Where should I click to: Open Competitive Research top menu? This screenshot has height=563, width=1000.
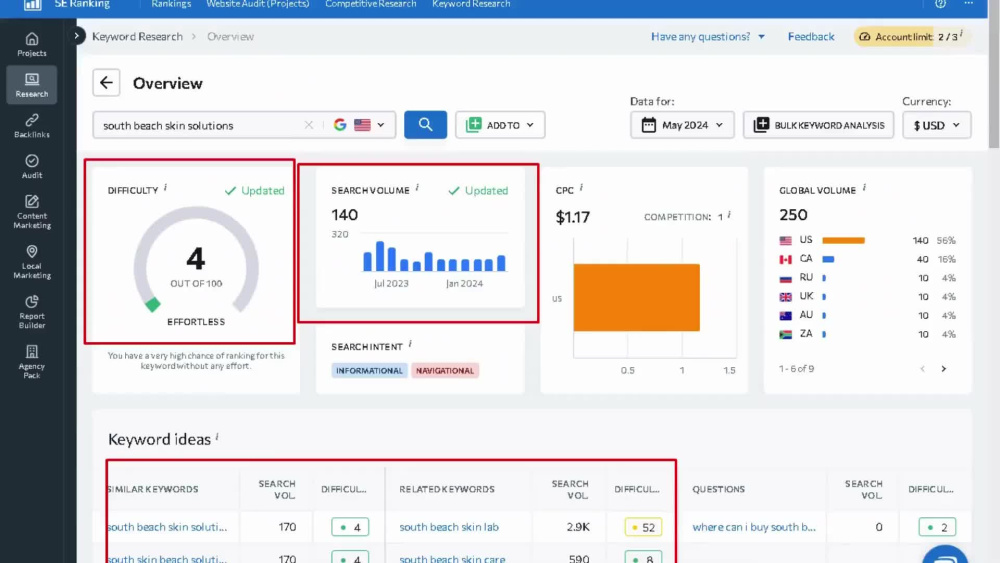371,4
